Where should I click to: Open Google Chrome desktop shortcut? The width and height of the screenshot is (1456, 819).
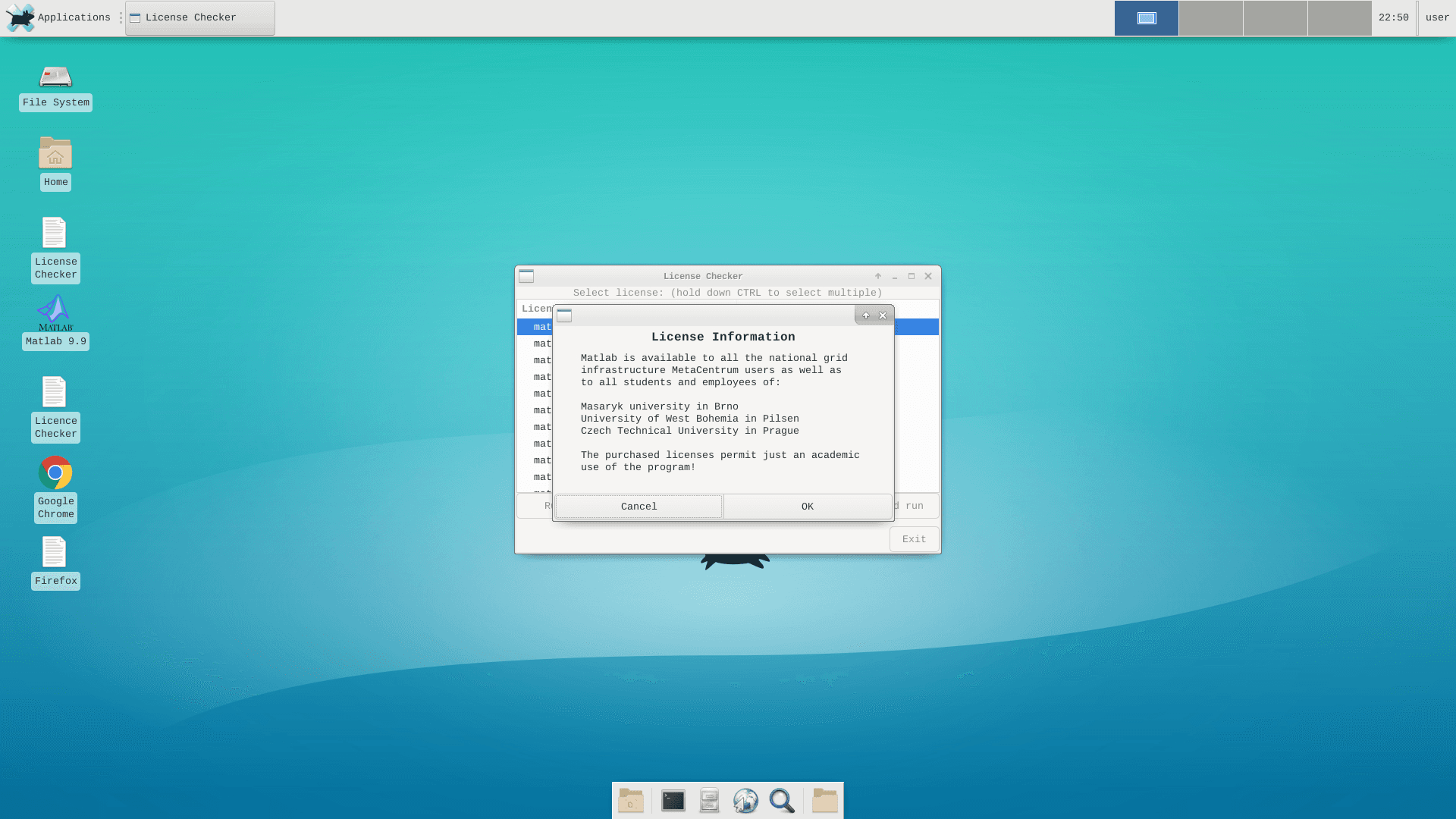pos(55,473)
